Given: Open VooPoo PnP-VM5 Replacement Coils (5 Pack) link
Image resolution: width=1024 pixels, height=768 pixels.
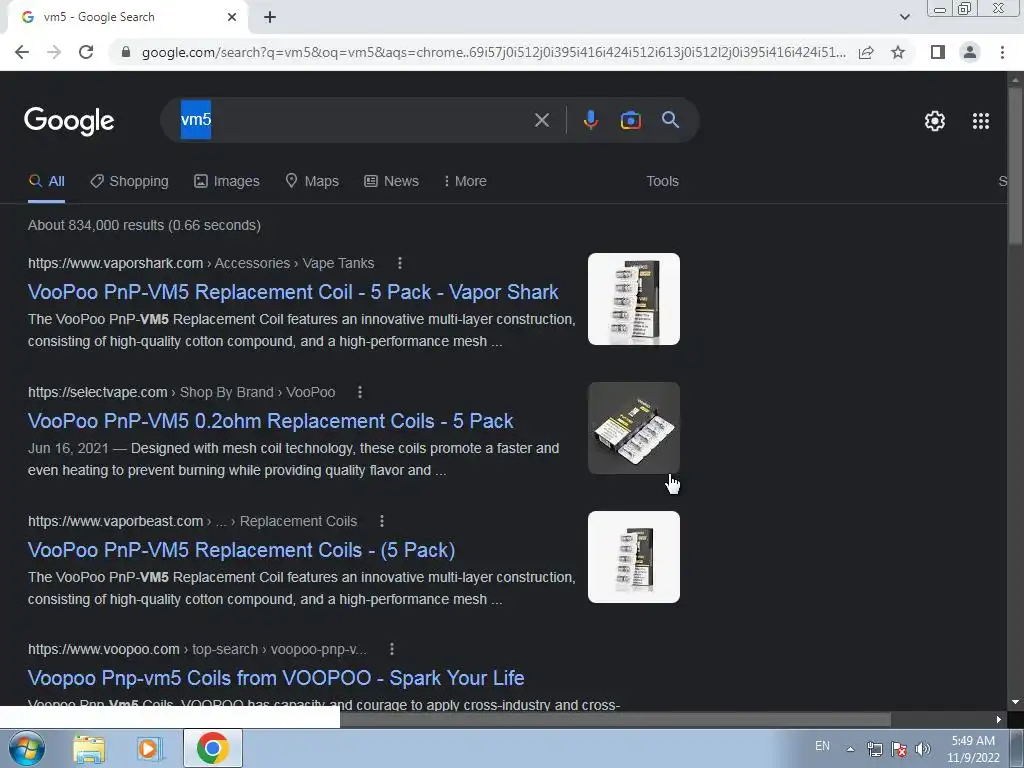Looking at the screenshot, I should click(x=241, y=550).
